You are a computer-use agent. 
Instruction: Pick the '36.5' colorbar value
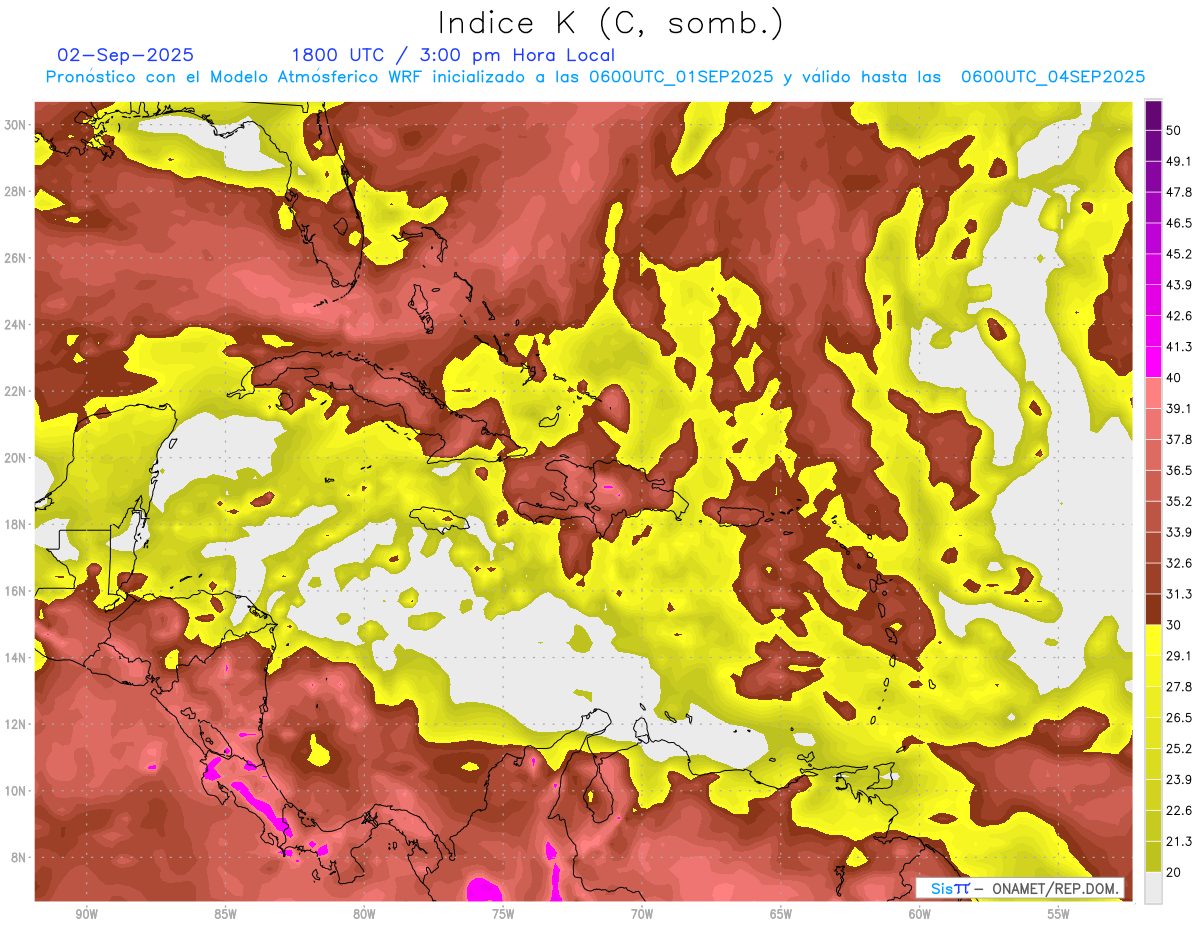coord(1180,470)
